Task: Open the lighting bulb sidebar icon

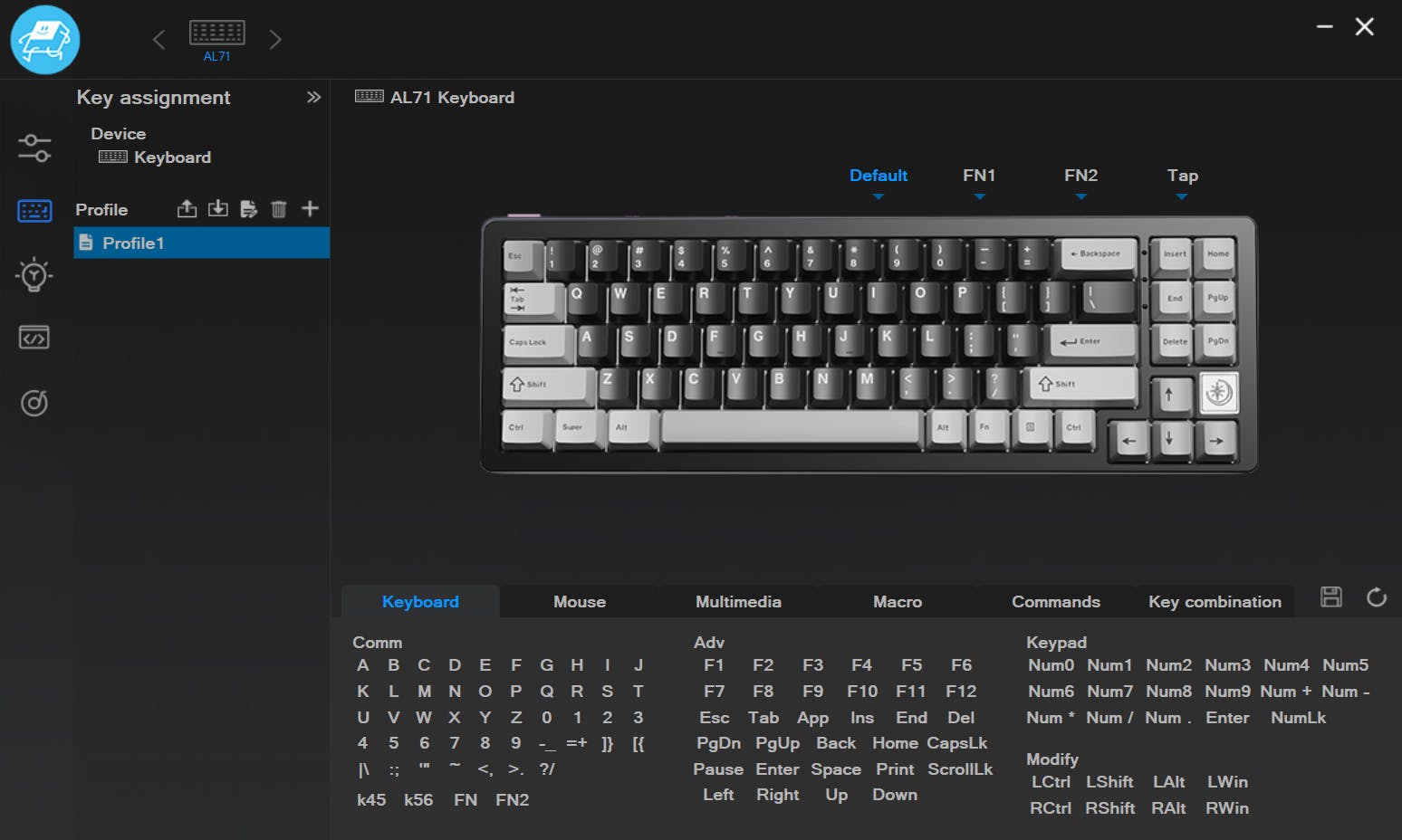Action: pos(34,274)
